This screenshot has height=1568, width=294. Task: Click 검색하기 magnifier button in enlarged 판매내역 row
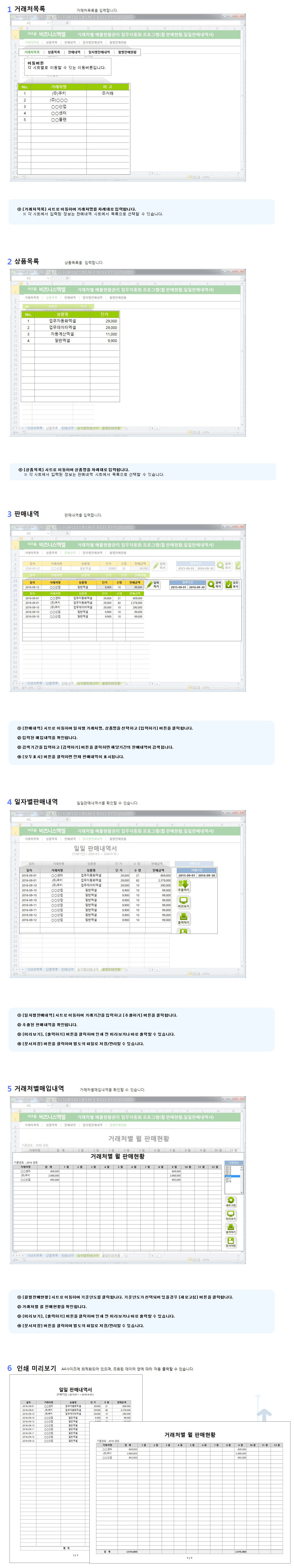pos(215,584)
